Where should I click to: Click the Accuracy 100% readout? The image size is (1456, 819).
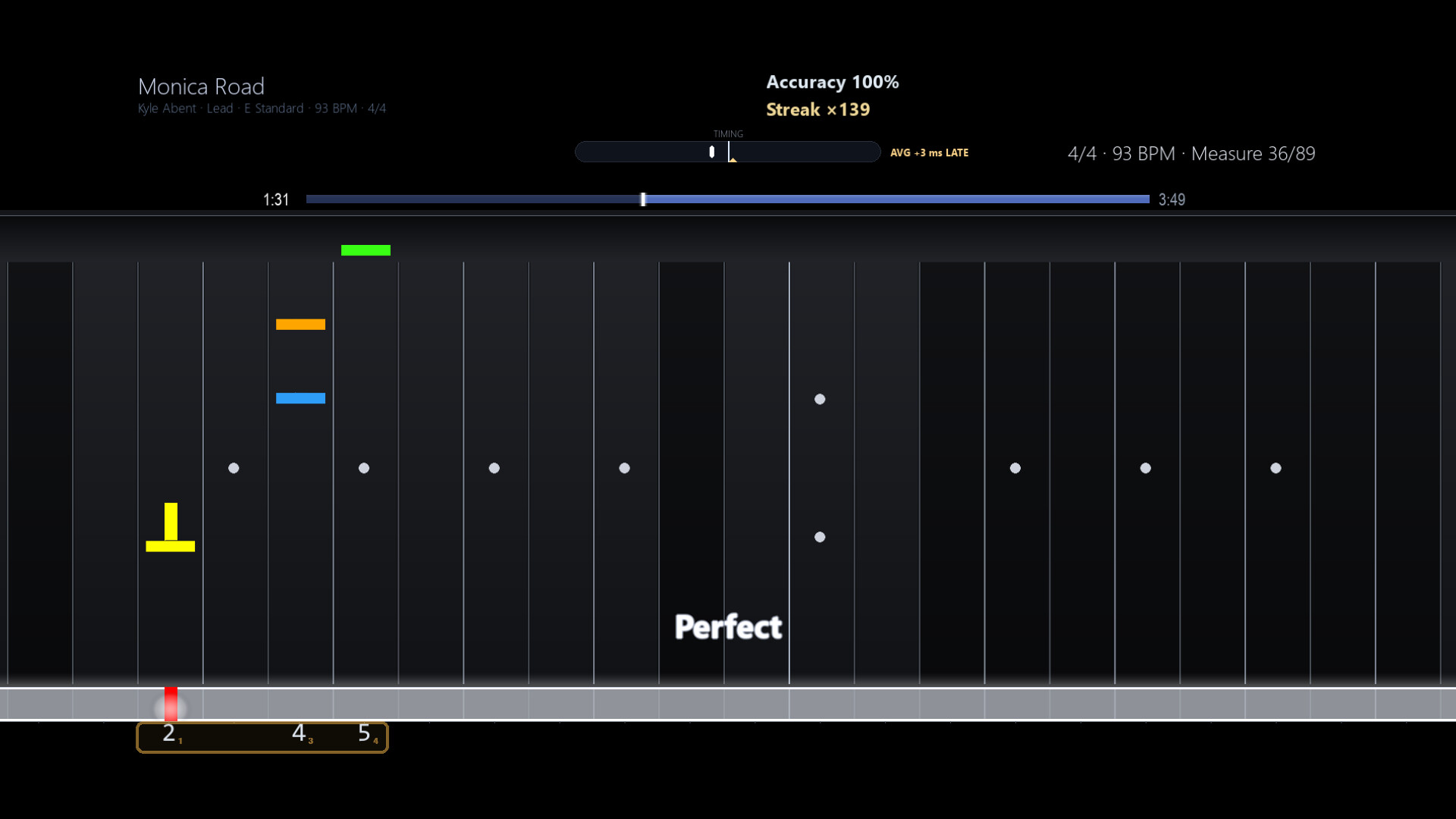[832, 82]
